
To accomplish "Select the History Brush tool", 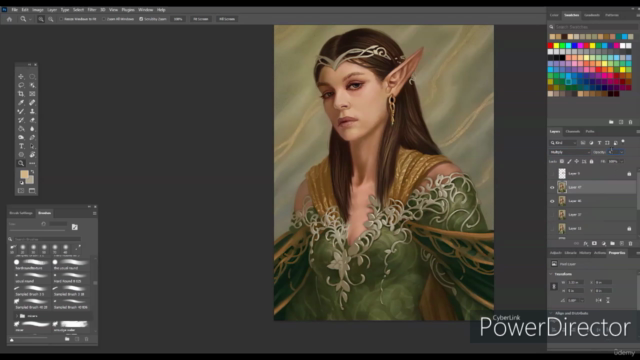I will (21, 120).
